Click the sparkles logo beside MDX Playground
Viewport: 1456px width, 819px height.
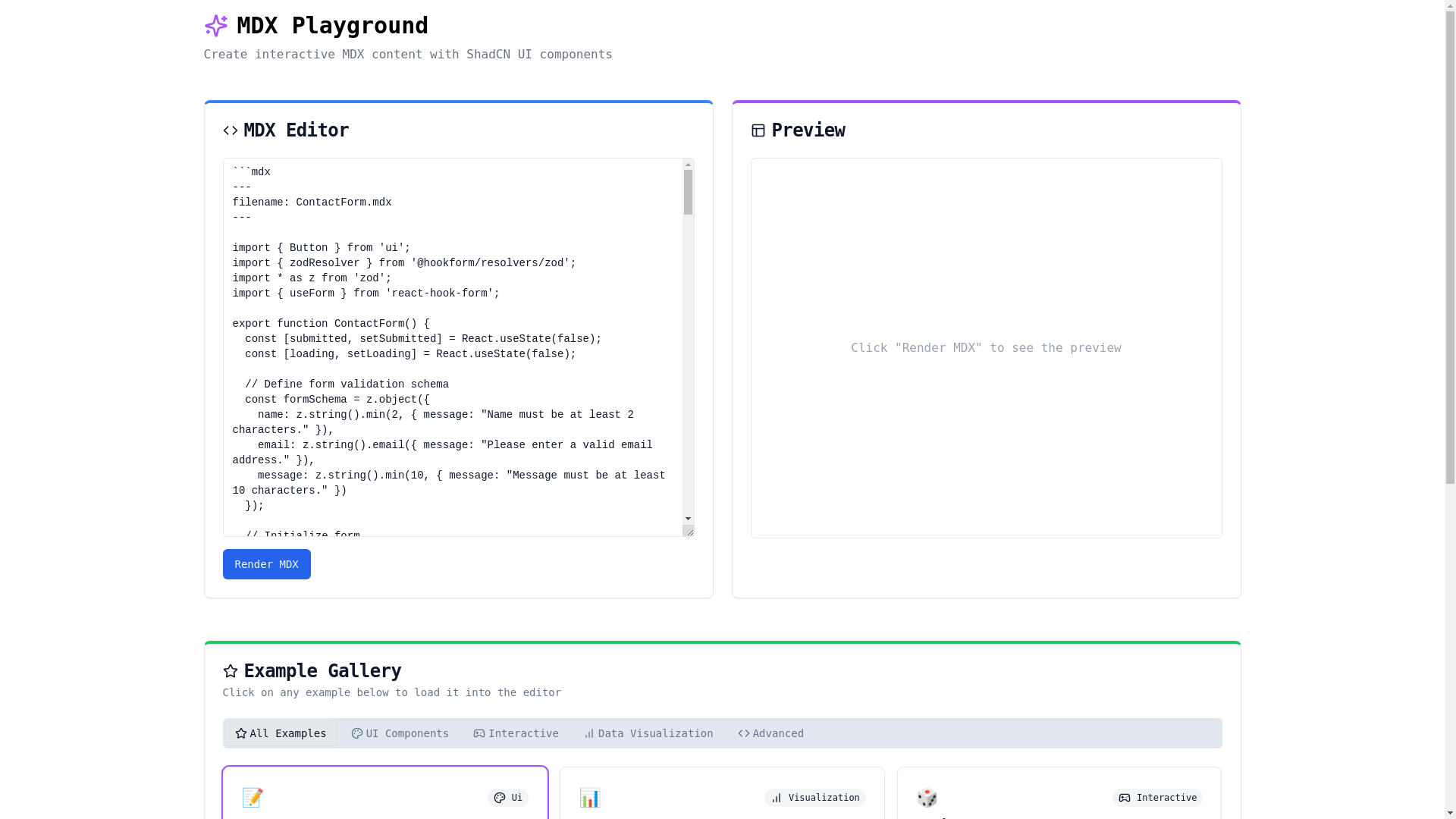pyautogui.click(x=216, y=26)
